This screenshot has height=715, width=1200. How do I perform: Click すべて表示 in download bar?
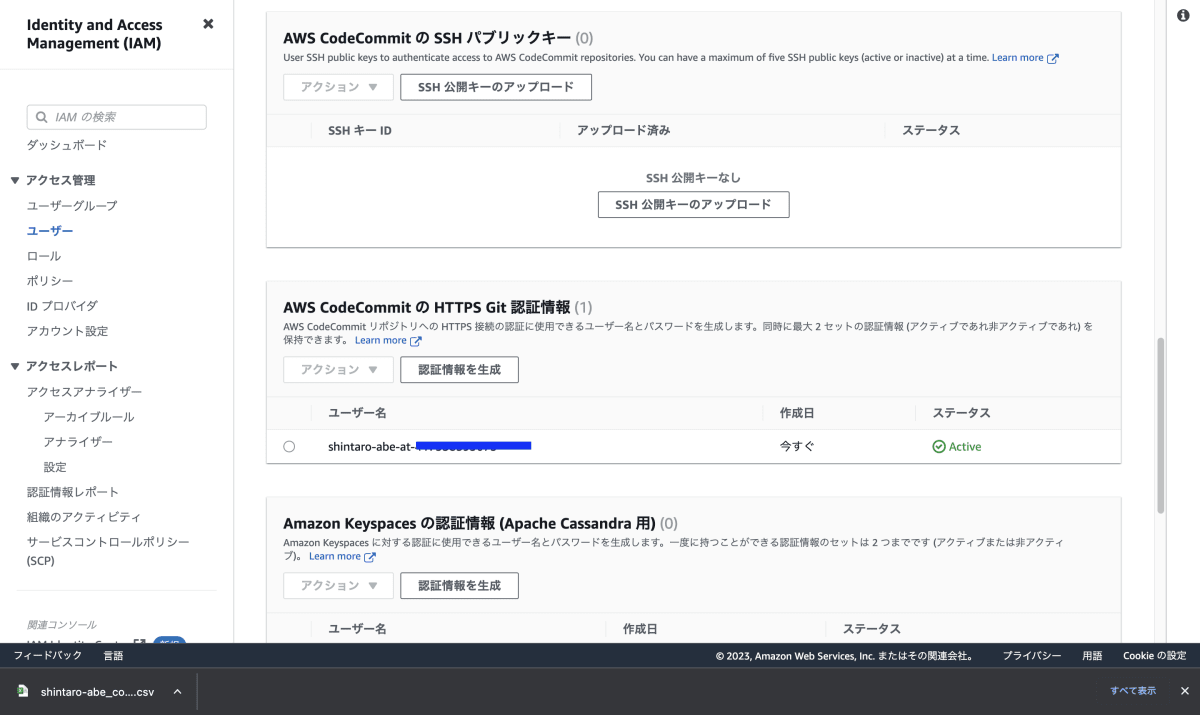coord(1133,691)
